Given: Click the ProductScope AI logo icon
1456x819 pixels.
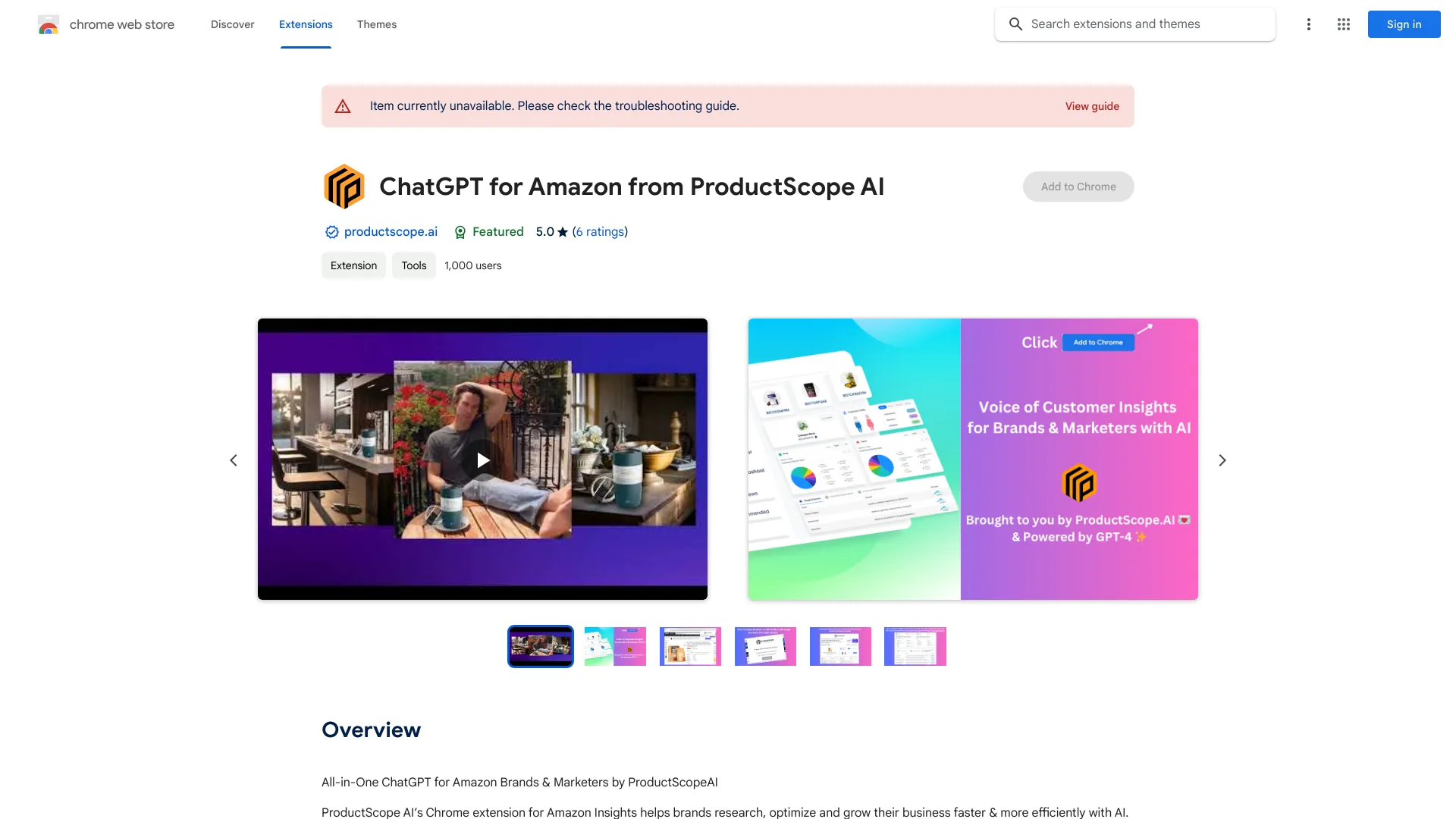Looking at the screenshot, I should [344, 186].
